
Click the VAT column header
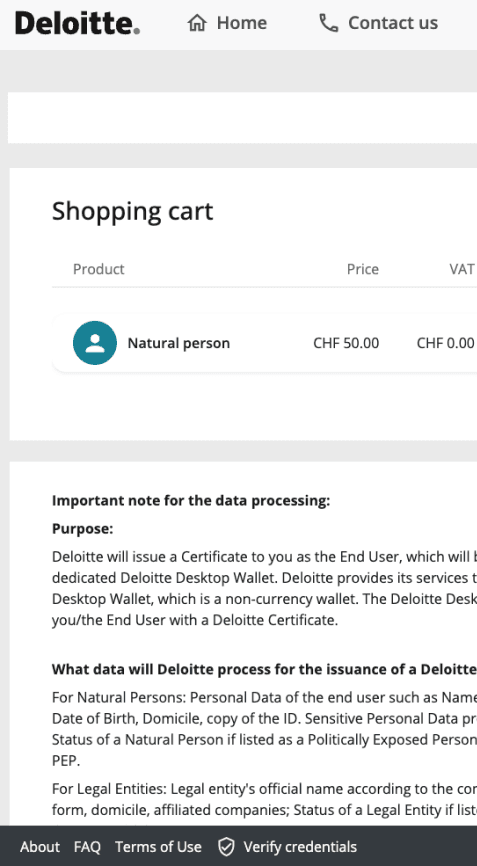462,269
